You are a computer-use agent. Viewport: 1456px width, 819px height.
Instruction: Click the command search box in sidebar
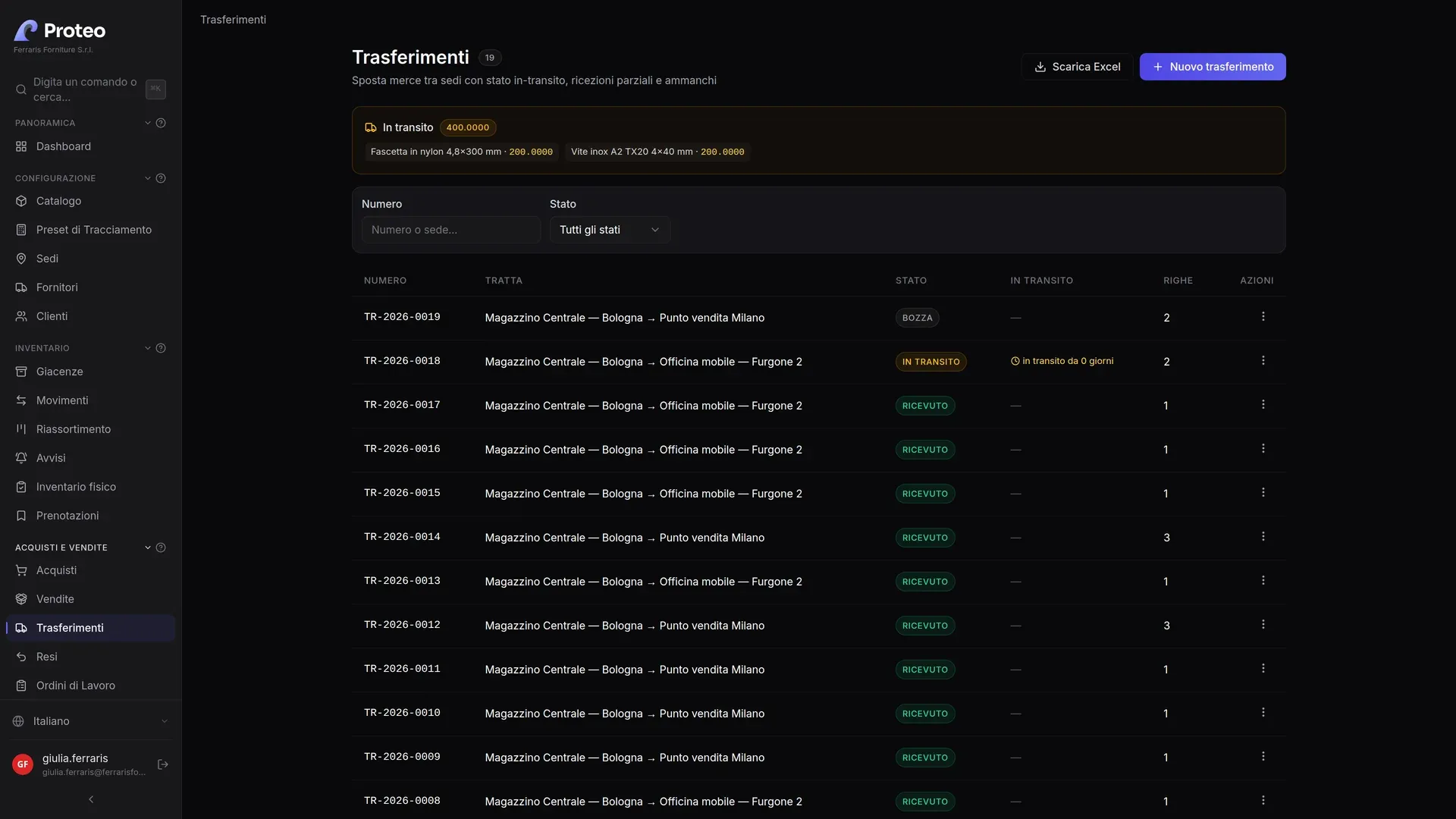click(90, 89)
